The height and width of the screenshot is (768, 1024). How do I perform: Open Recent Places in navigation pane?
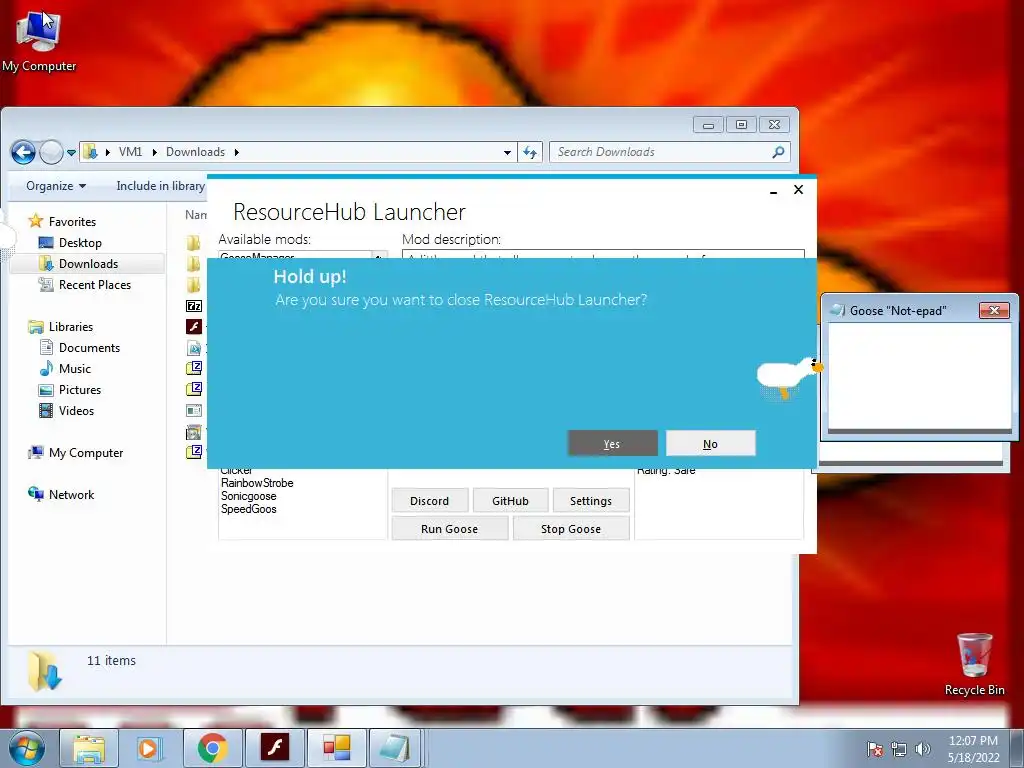tap(95, 285)
